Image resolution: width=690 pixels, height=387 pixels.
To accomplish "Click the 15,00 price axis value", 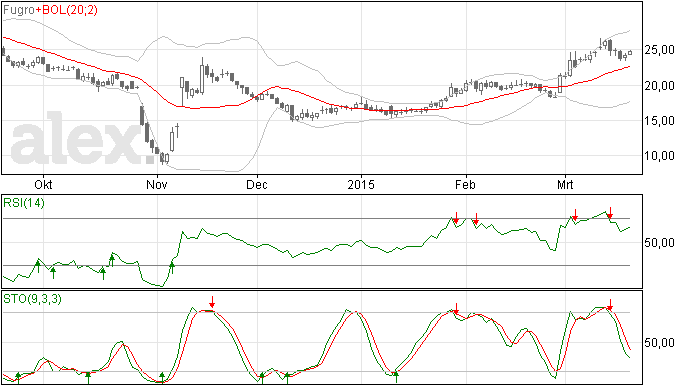I will [659, 121].
